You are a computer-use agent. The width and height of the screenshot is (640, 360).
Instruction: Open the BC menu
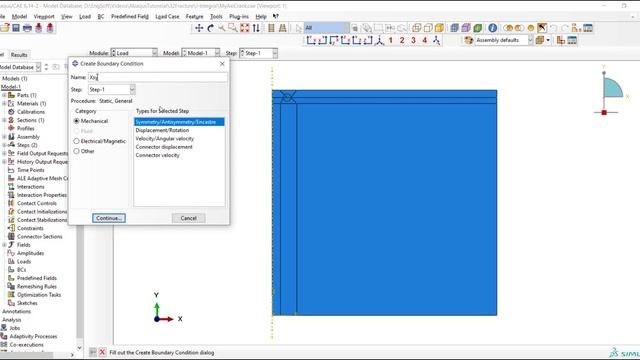click(101, 16)
